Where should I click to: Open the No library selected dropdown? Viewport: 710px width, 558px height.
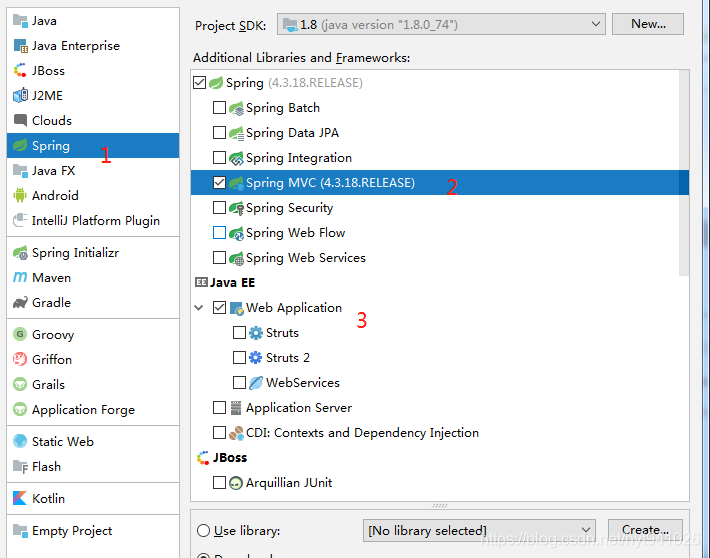(479, 530)
